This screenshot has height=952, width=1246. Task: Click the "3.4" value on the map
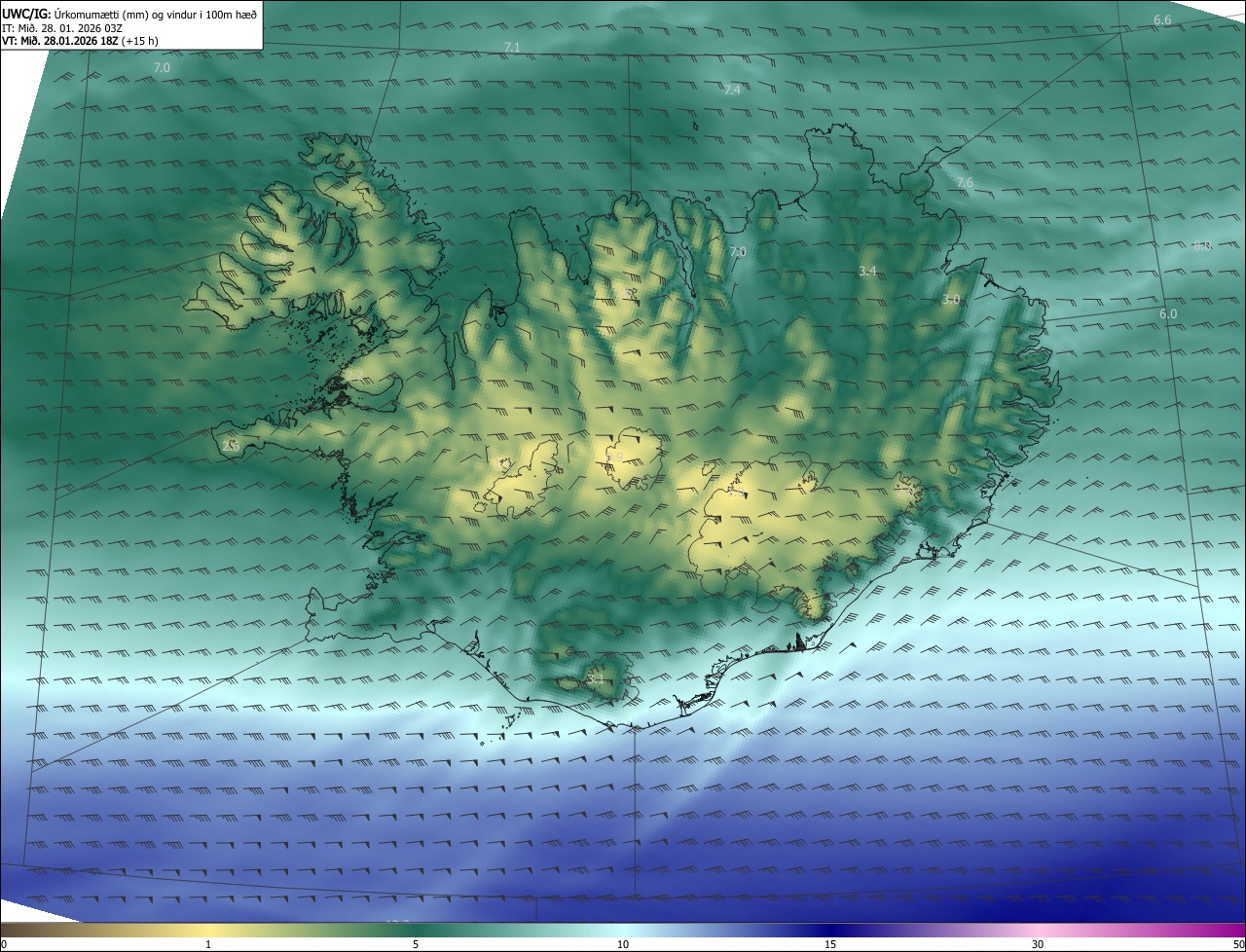click(x=868, y=271)
